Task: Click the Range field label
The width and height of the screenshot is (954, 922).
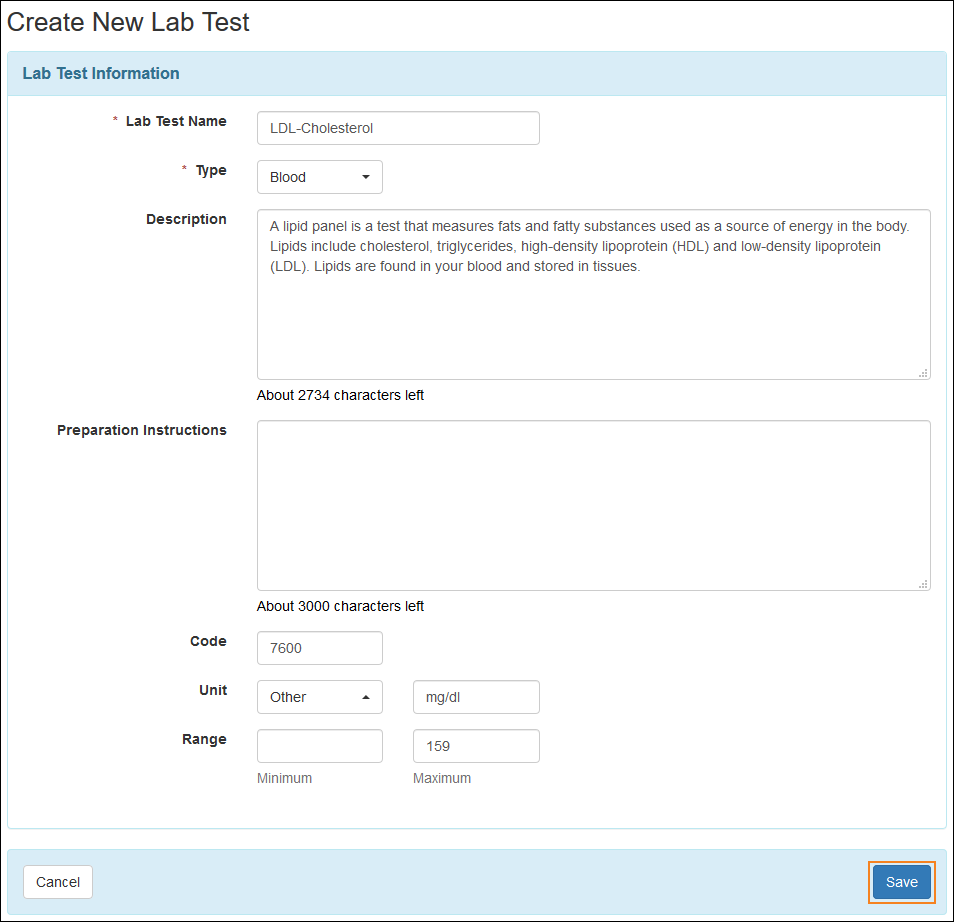Action: pyautogui.click(x=204, y=739)
